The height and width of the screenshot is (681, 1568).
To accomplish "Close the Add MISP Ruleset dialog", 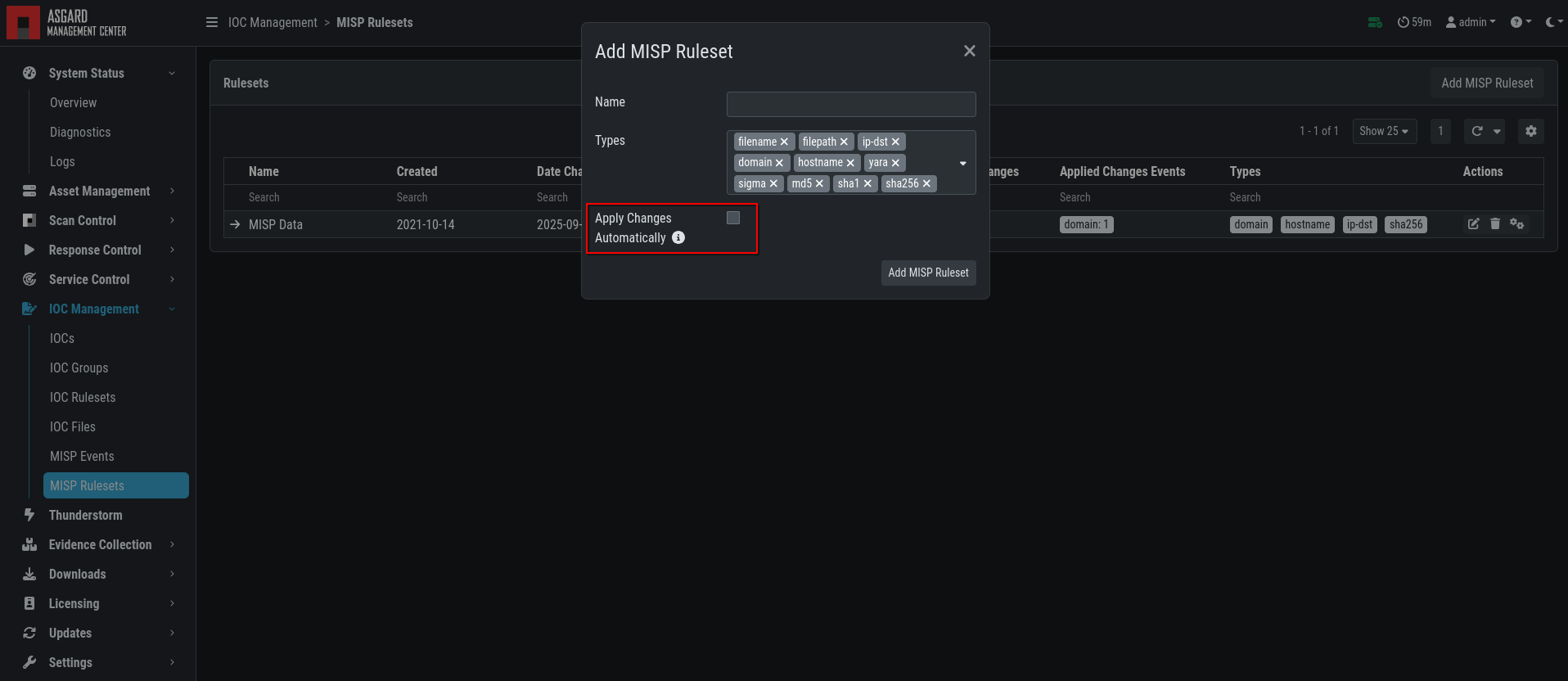I will tap(970, 51).
